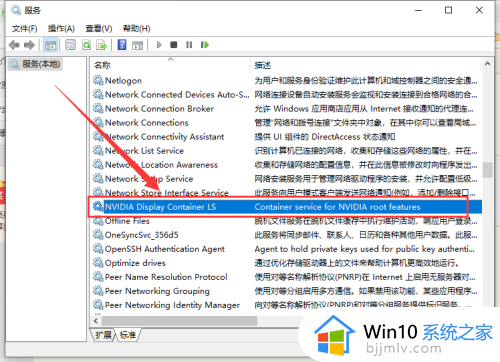This screenshot has height=362, width=500.
Task: Sort by the 描述 column header
Action: click(x=365, y=65)
